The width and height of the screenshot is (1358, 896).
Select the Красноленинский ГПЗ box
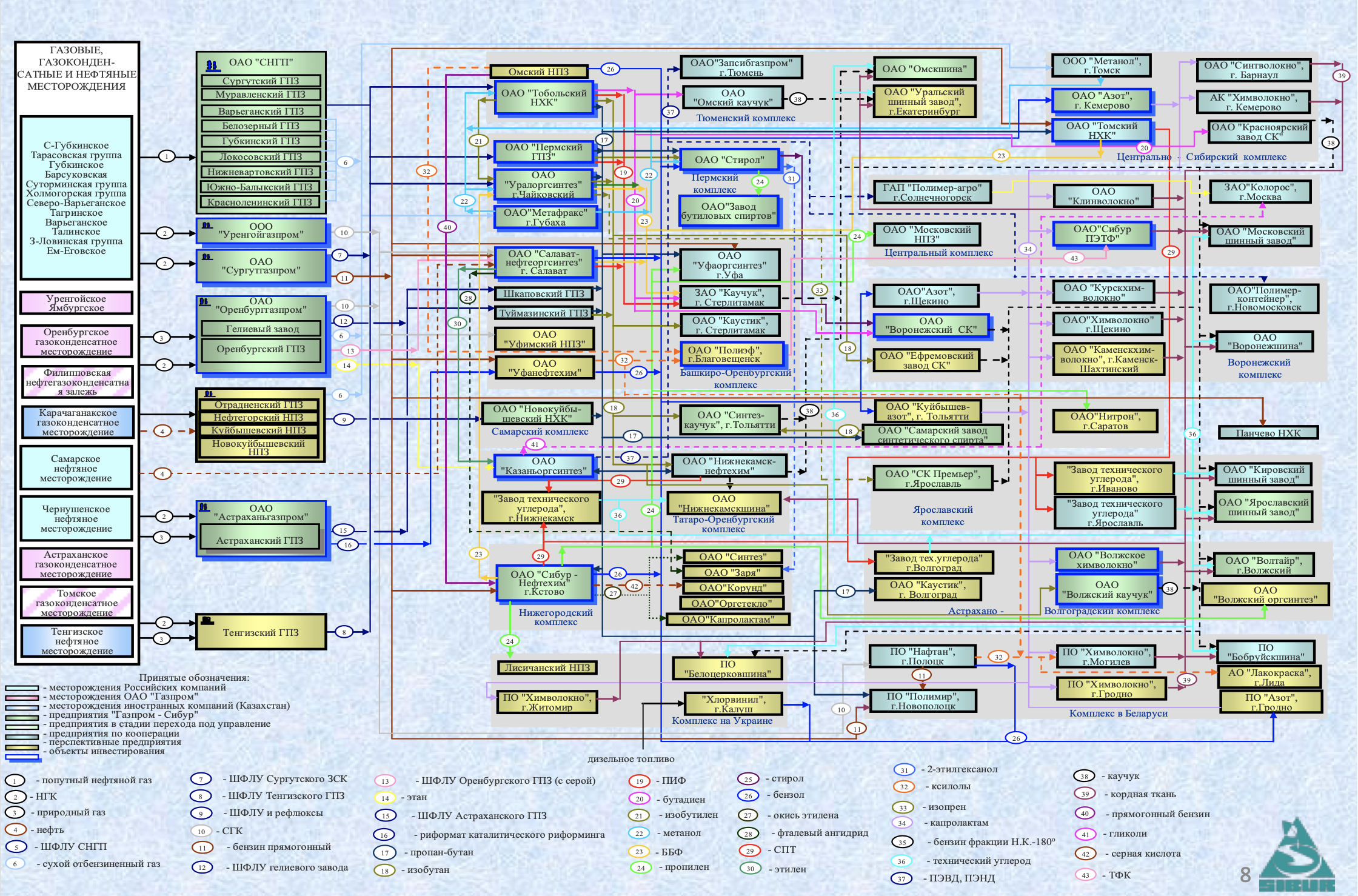261,202
